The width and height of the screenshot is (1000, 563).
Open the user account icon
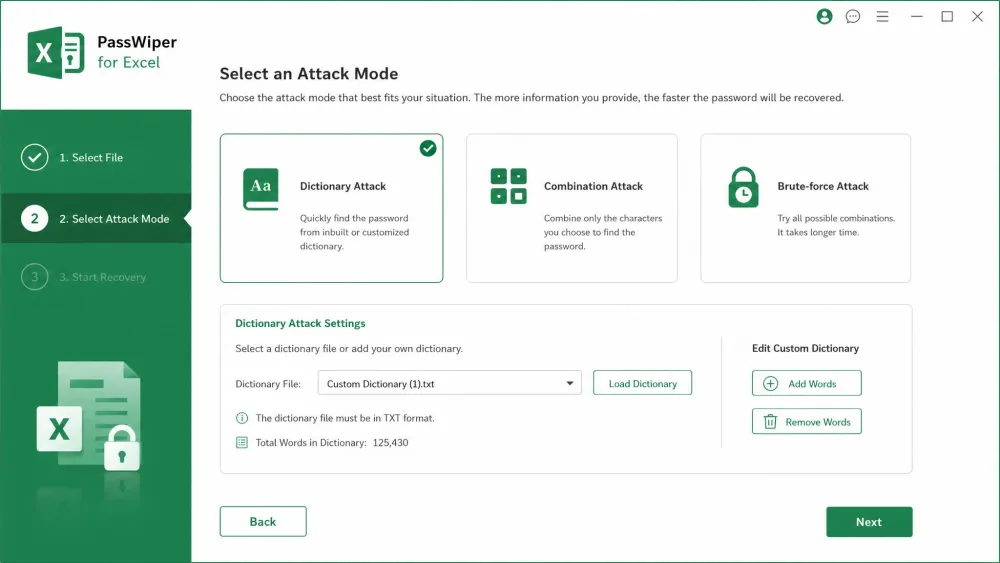(824, 17)
